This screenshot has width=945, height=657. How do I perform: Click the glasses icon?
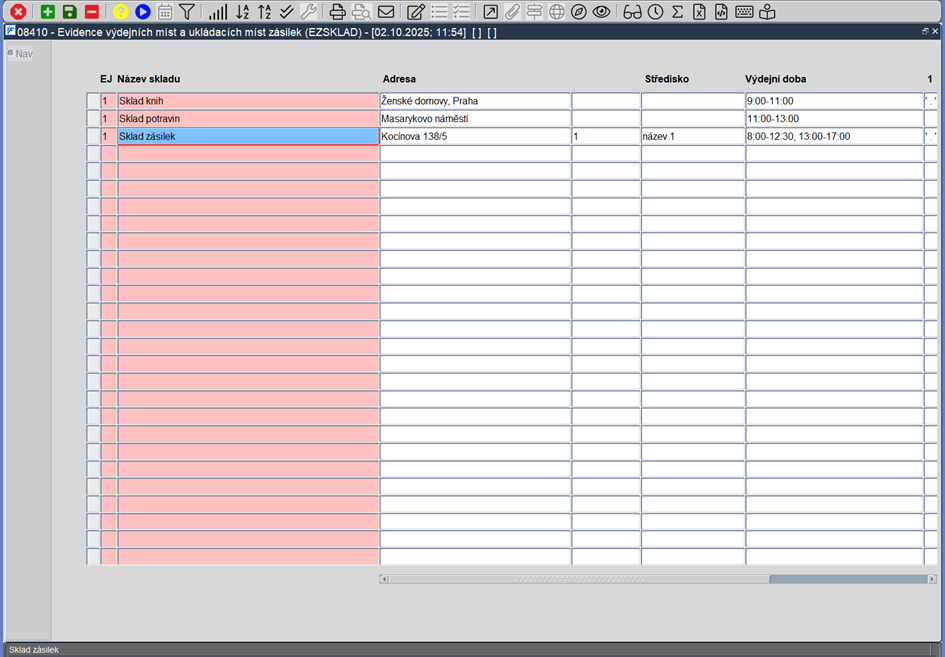(632, 11)
